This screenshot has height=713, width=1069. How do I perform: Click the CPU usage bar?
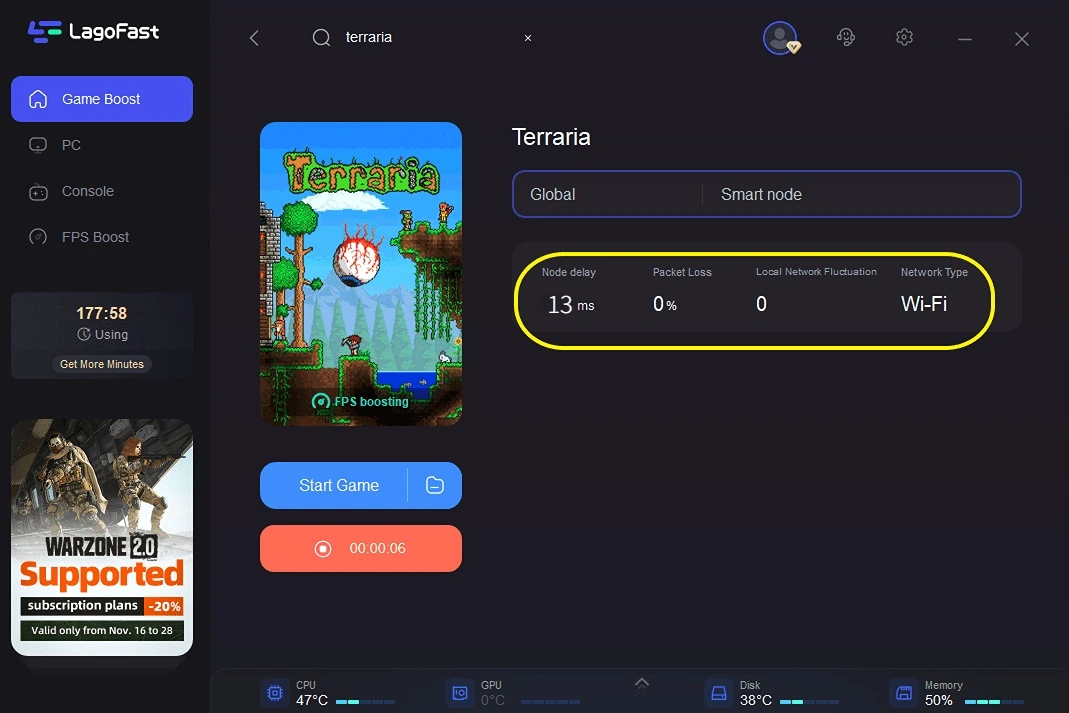[365, 701]
